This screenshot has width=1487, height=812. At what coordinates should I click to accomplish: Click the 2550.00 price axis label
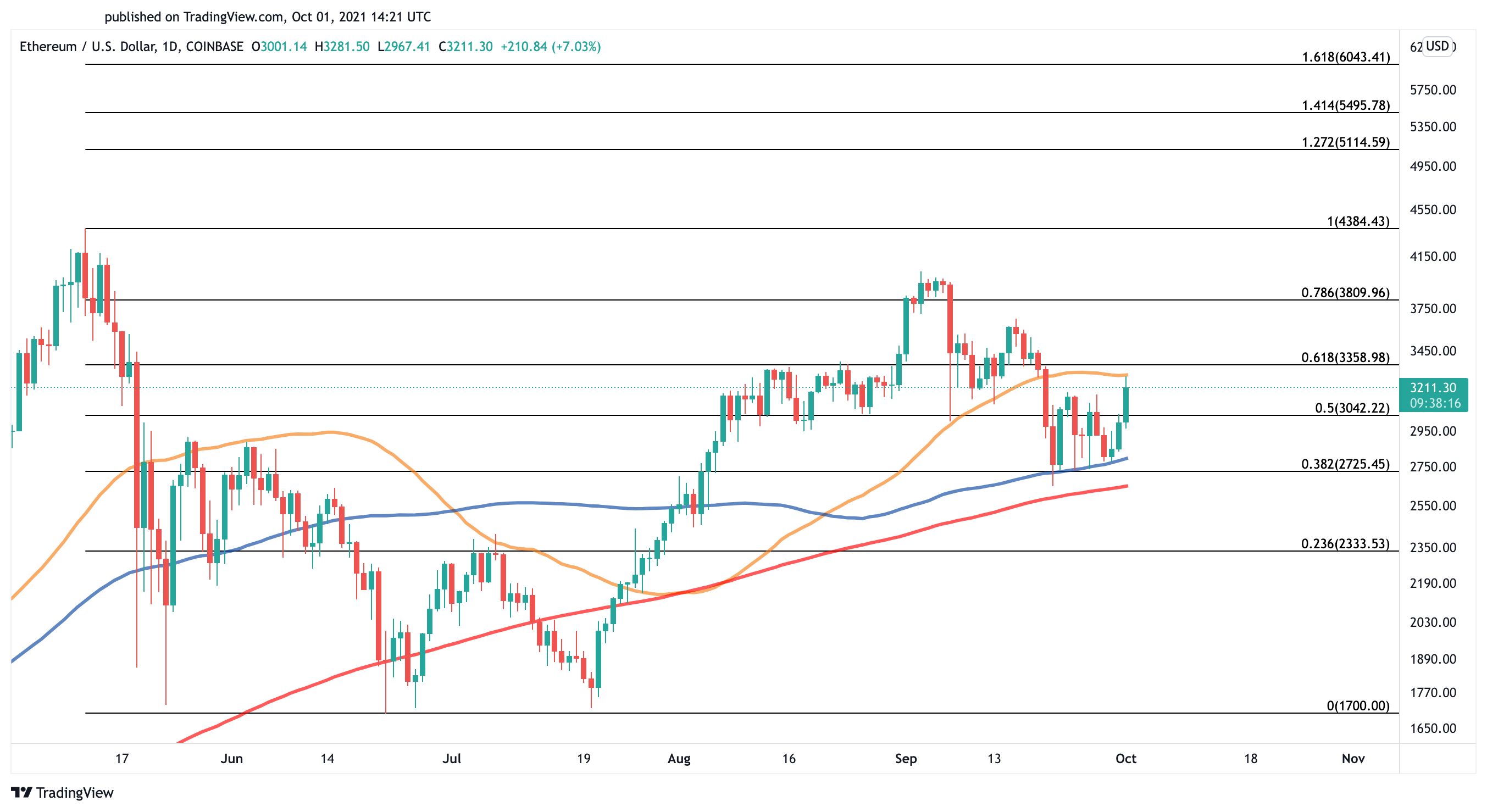[1433, 506]
